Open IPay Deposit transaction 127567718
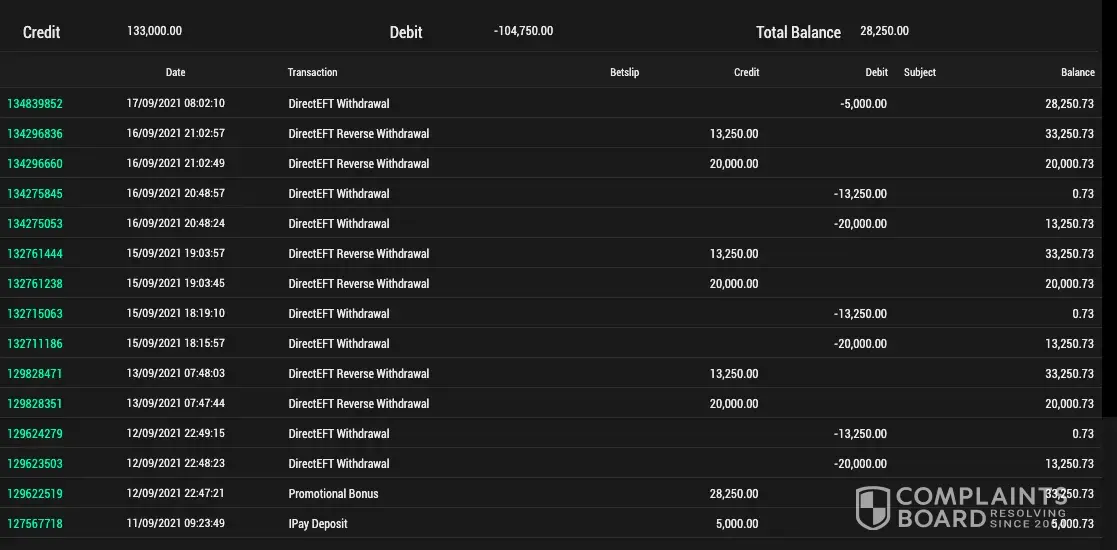The image size is (1117, 550). point(35,524)
